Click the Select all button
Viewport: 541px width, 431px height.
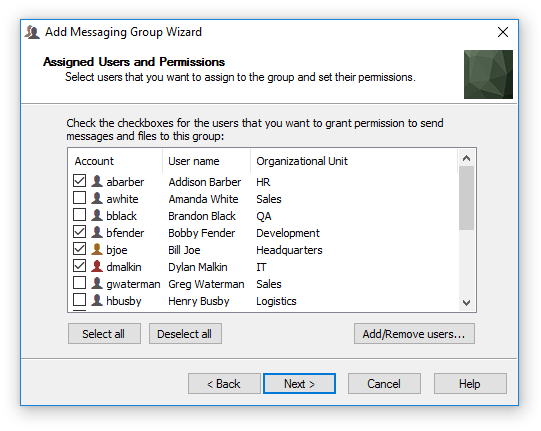point(104,334)
